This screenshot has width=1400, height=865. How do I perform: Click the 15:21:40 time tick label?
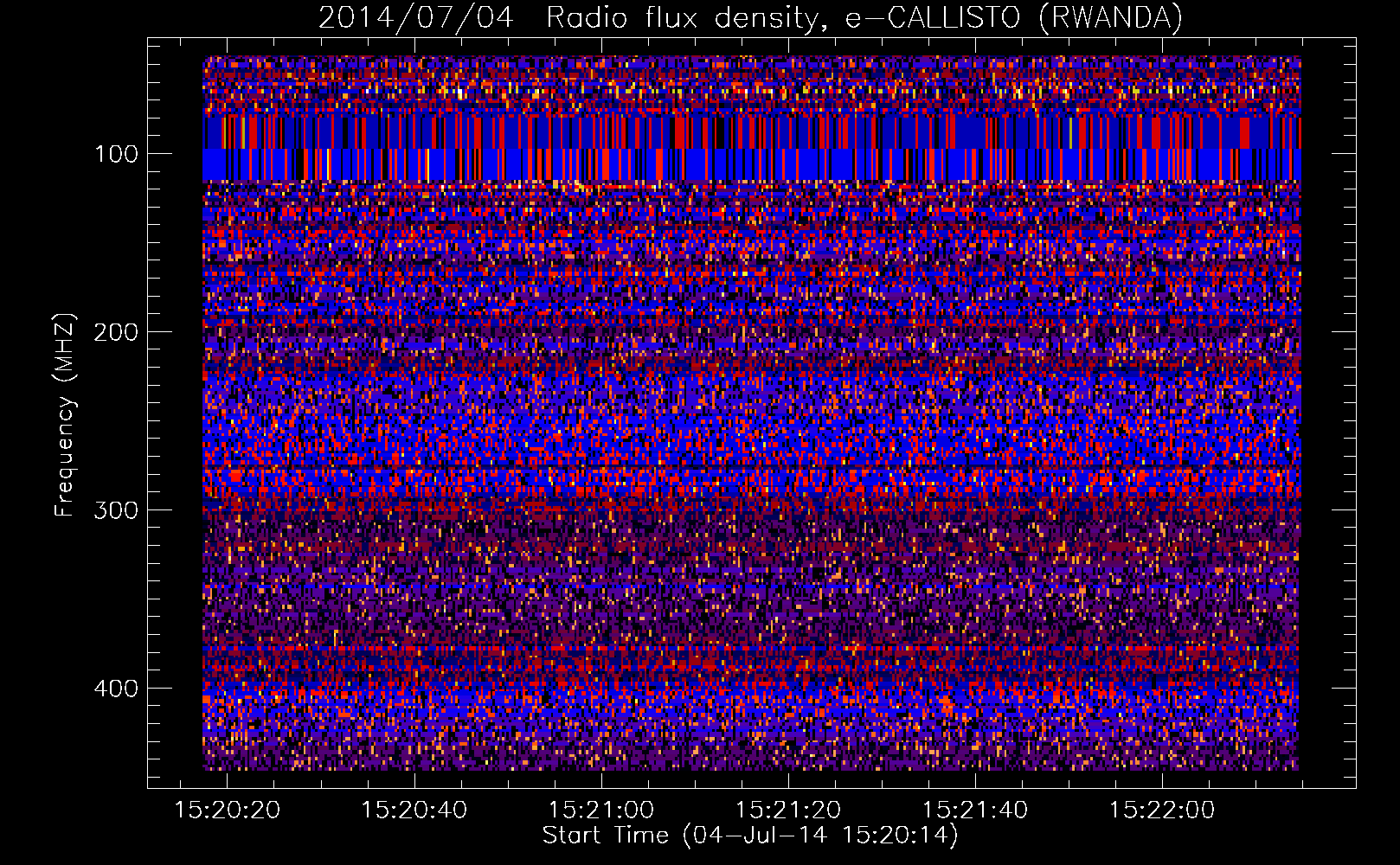[975, 811]
